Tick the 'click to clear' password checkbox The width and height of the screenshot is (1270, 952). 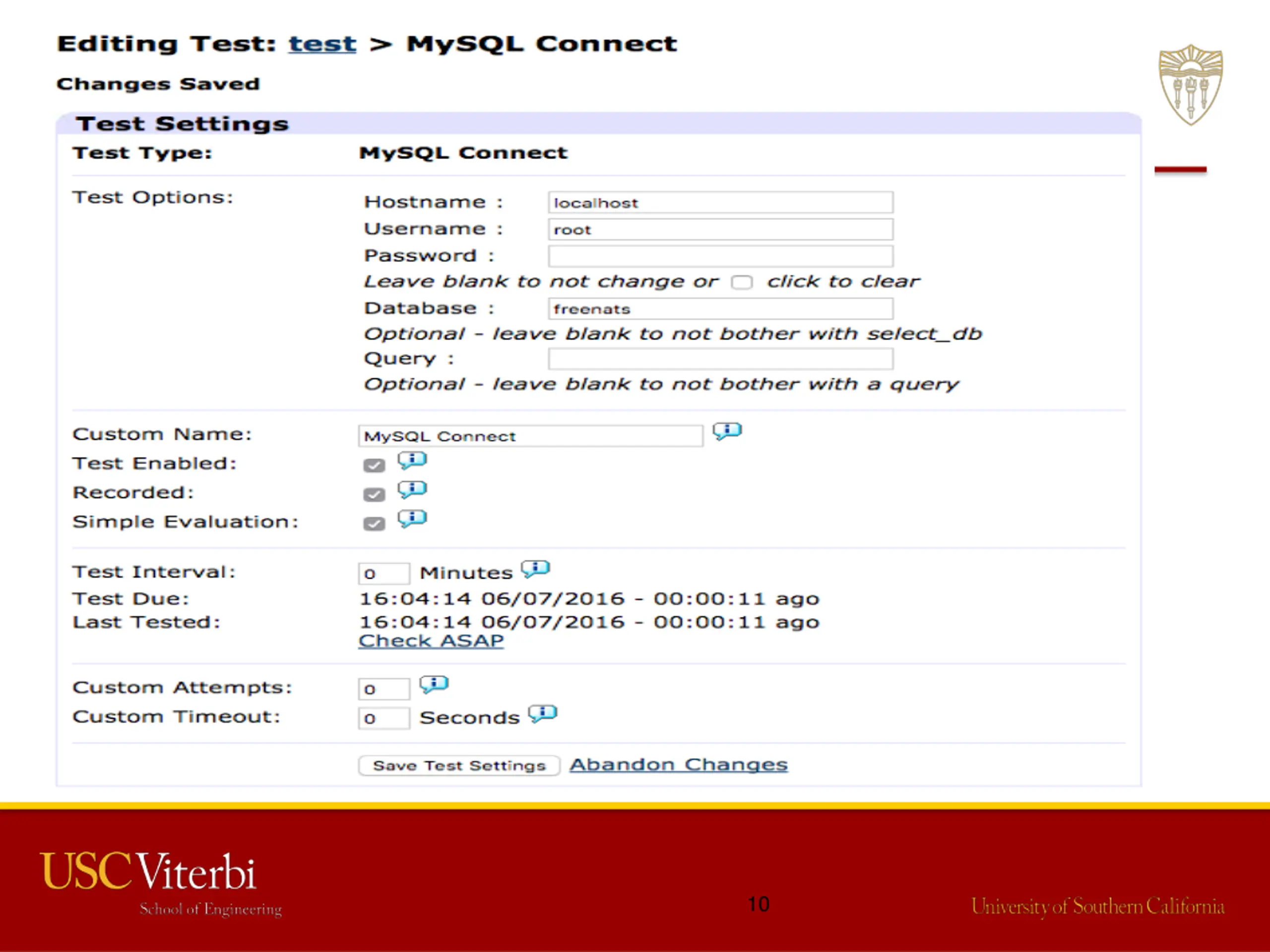point(742,282)
